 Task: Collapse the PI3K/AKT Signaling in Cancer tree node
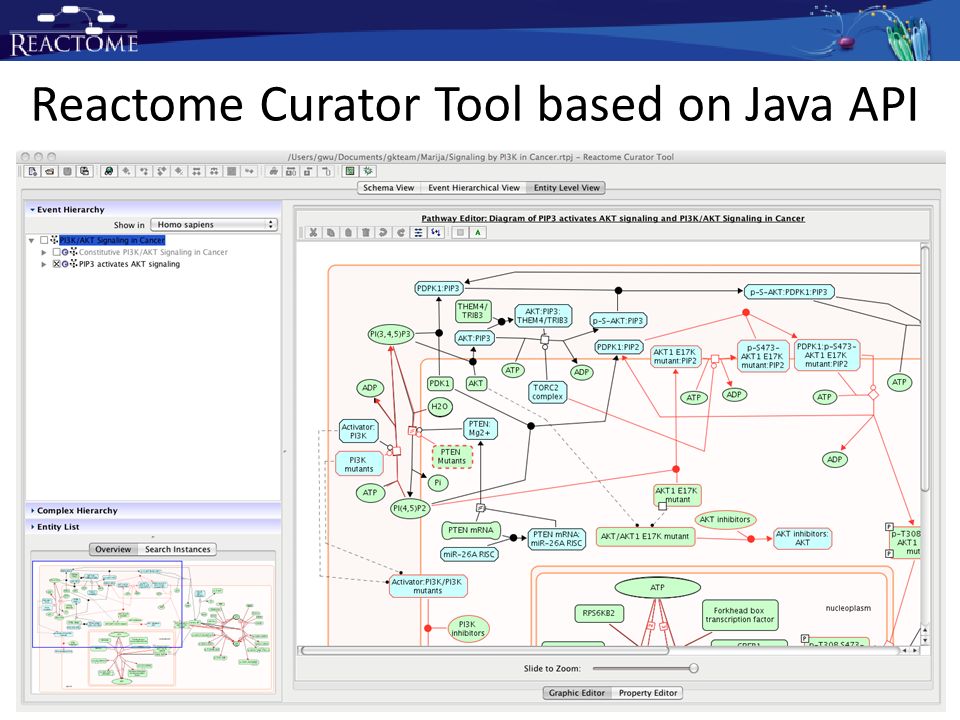pos(31,241)
